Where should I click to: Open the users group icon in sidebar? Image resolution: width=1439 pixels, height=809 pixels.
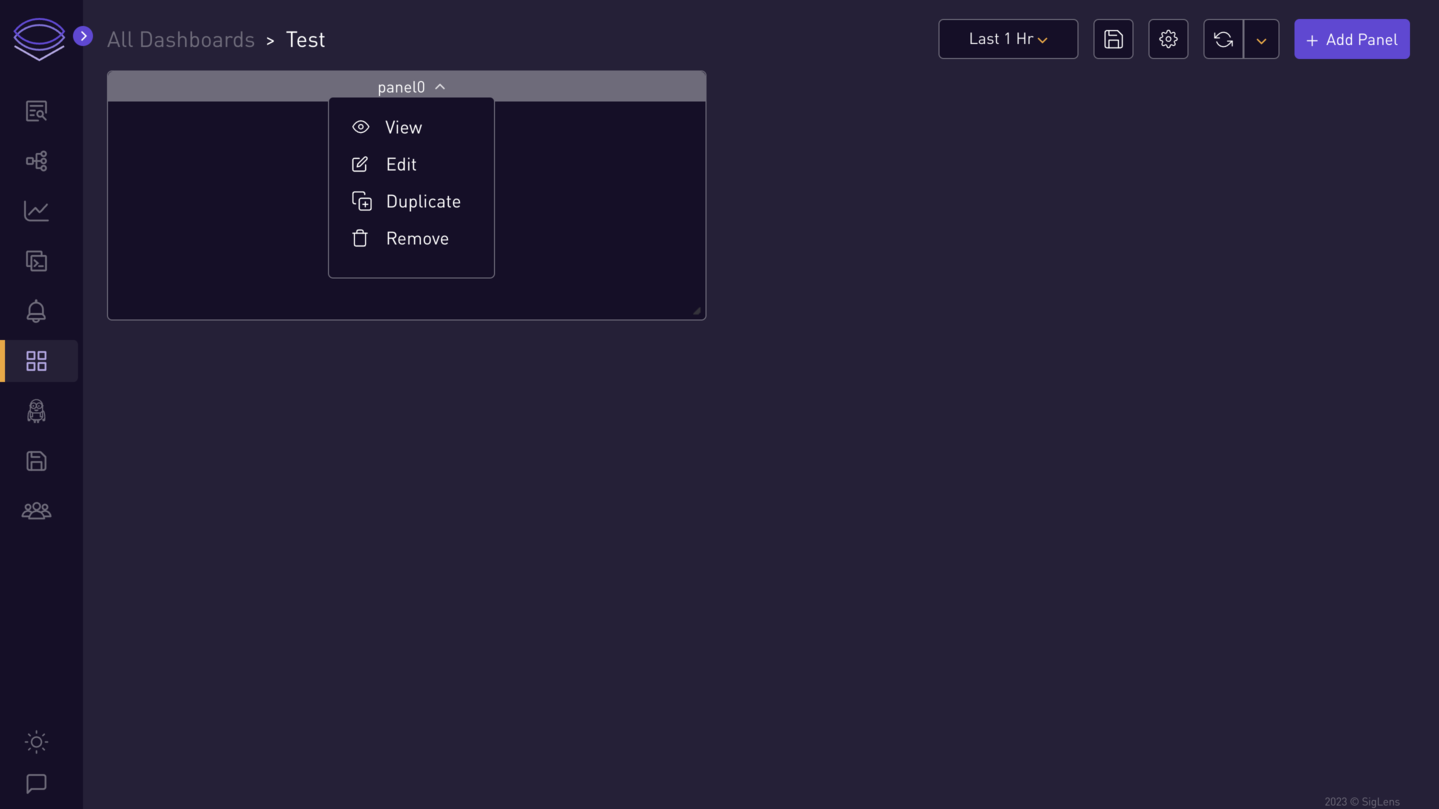[36, 511]
